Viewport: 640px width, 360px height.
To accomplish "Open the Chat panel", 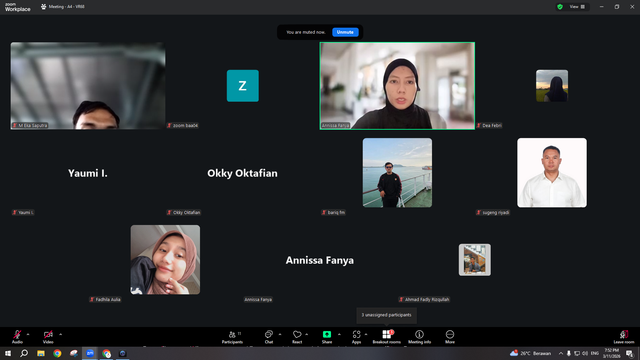I will tap(269, 337).
